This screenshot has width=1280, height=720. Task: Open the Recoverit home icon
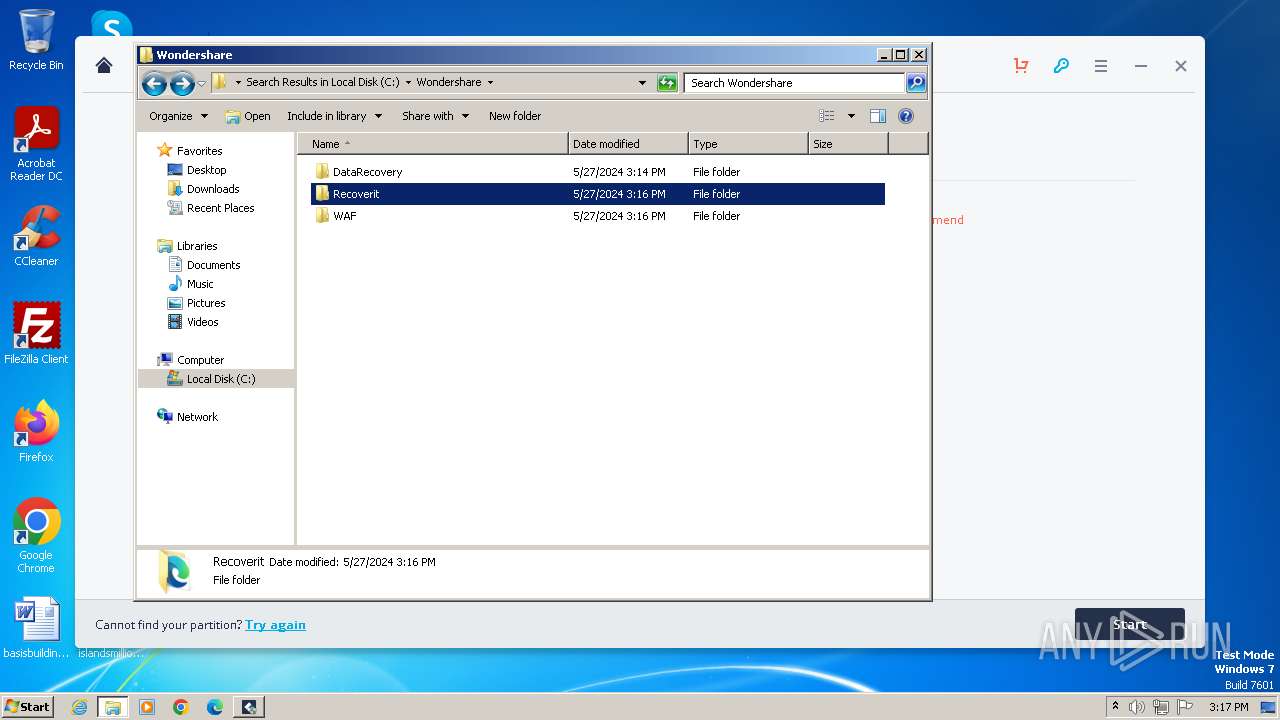click(x=104, y=66)
